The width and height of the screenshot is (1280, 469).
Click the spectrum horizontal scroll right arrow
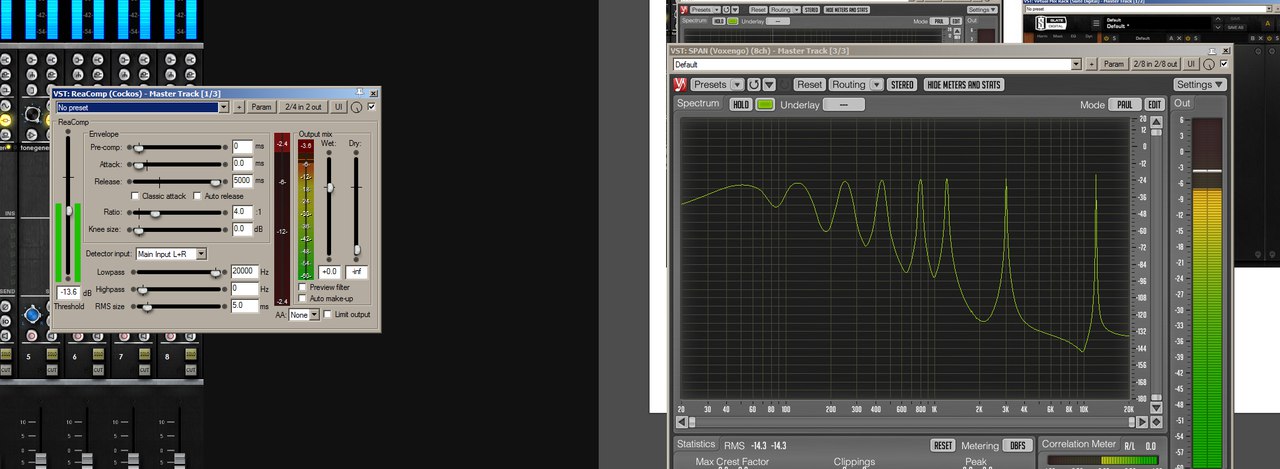tap(1140, 422)
